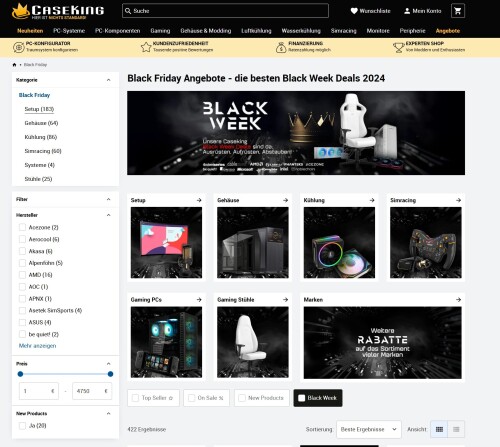Tick the be quiet! manufacturer checkbox
The image size is (500, 447).
click(22, 334)
